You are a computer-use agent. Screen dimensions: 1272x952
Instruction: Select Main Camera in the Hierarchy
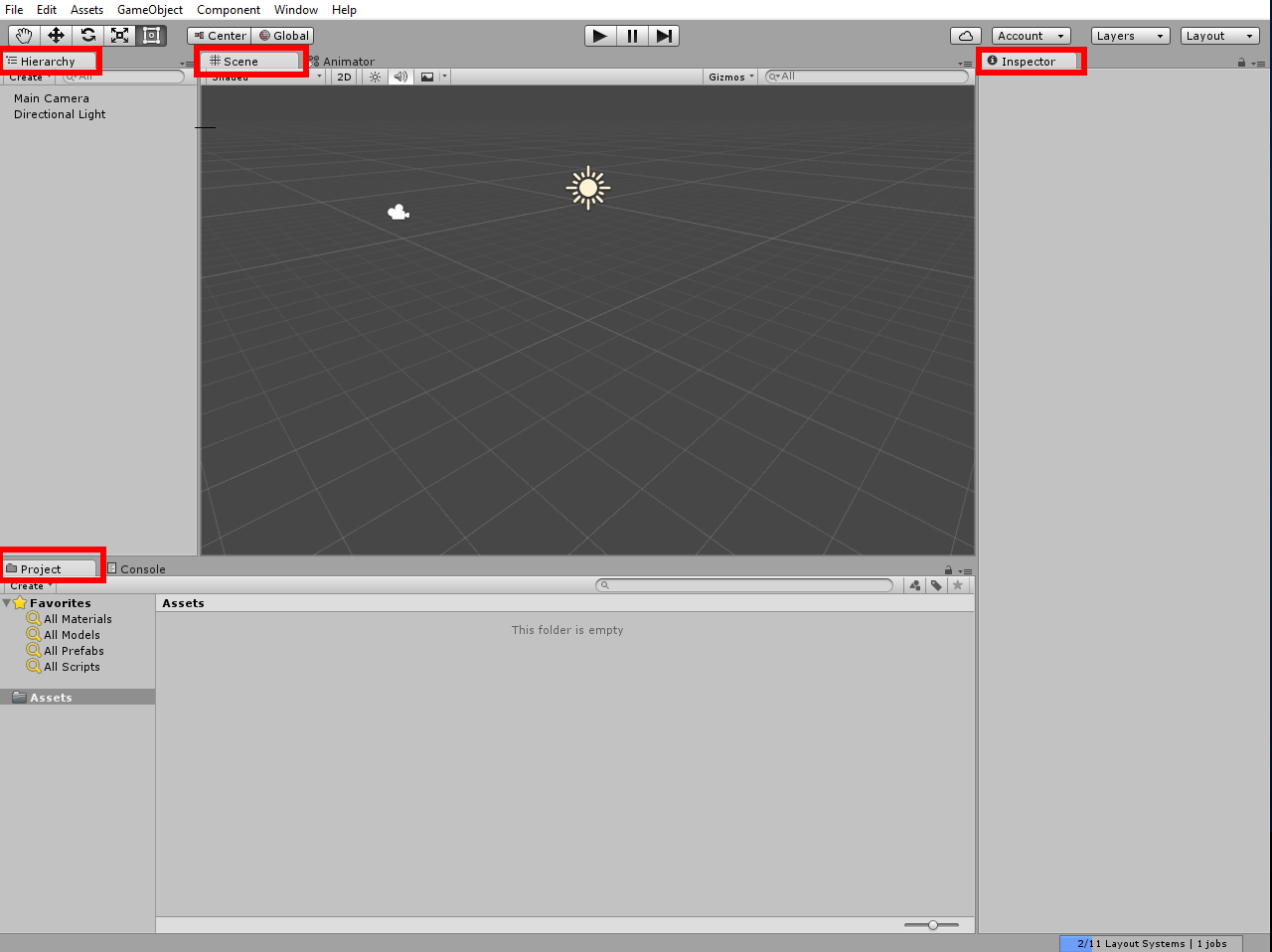[x=52, y=97]
